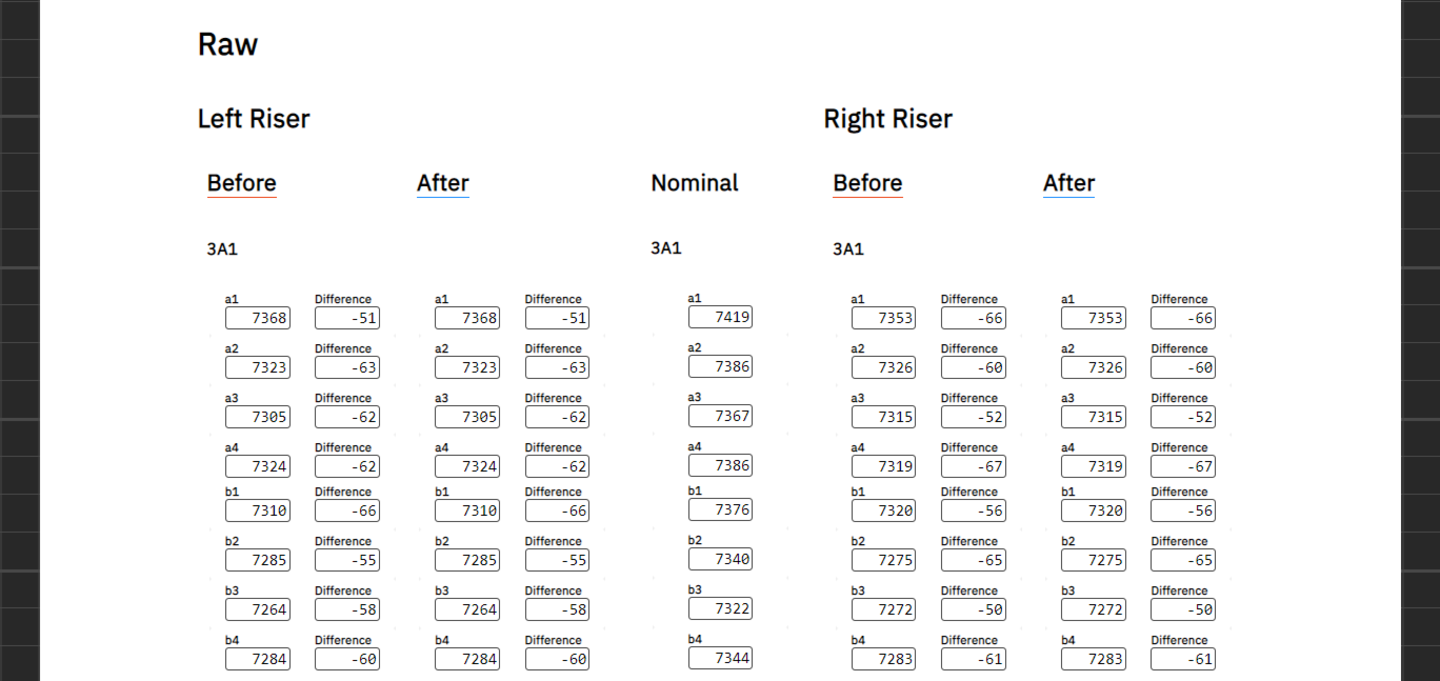Screen dimensions: 1440x681
Task: Select the Nominal b2 field showing 7340
Action: point(720,559)
